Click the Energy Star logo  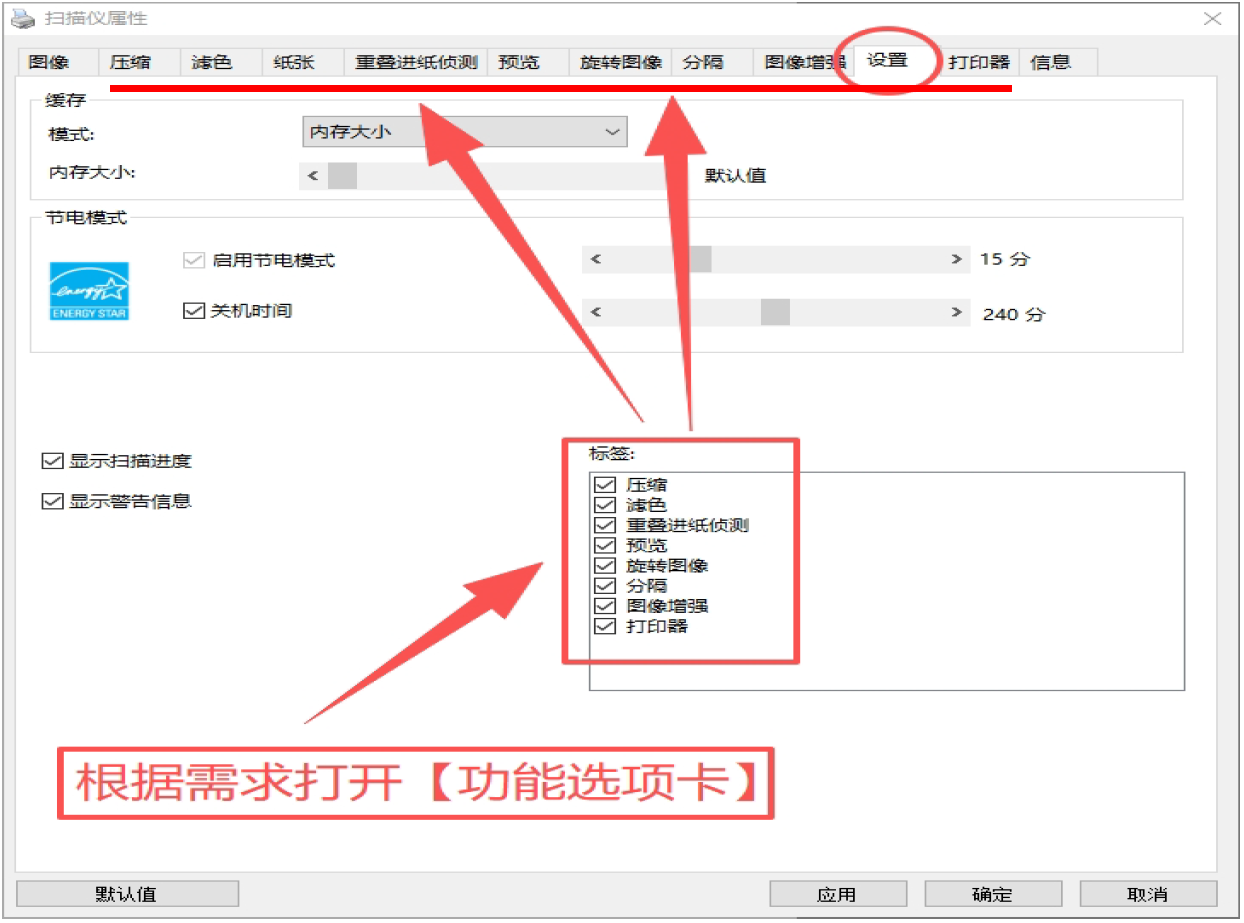[89, 291]
